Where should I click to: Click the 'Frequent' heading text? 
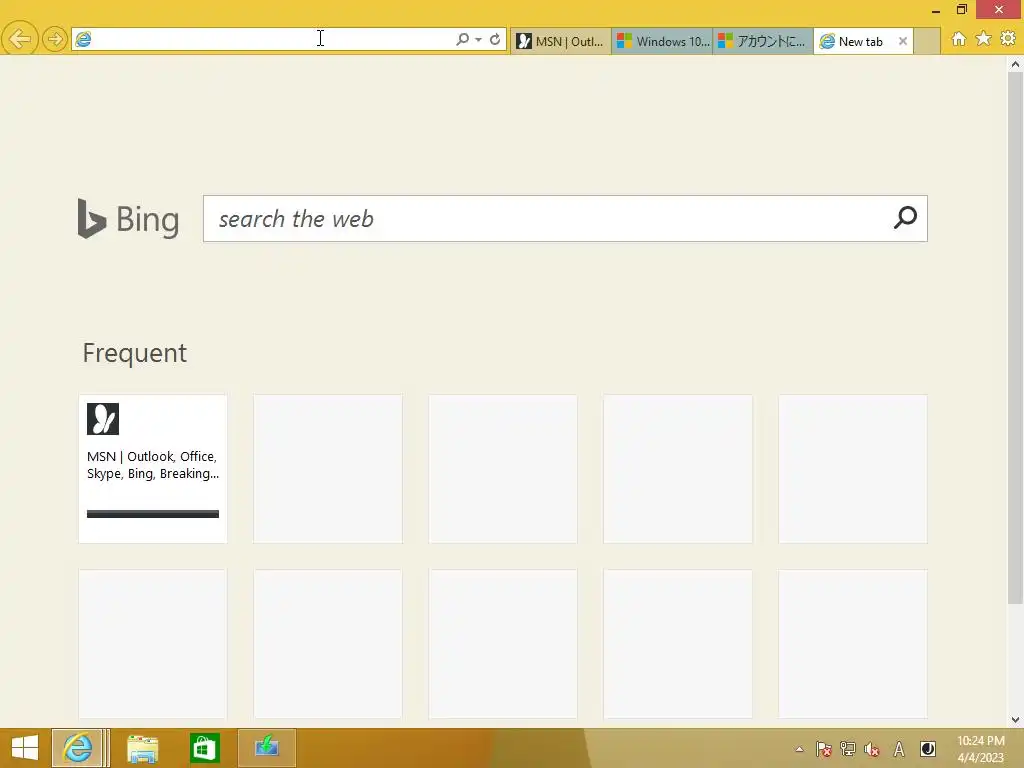[135, 353]
